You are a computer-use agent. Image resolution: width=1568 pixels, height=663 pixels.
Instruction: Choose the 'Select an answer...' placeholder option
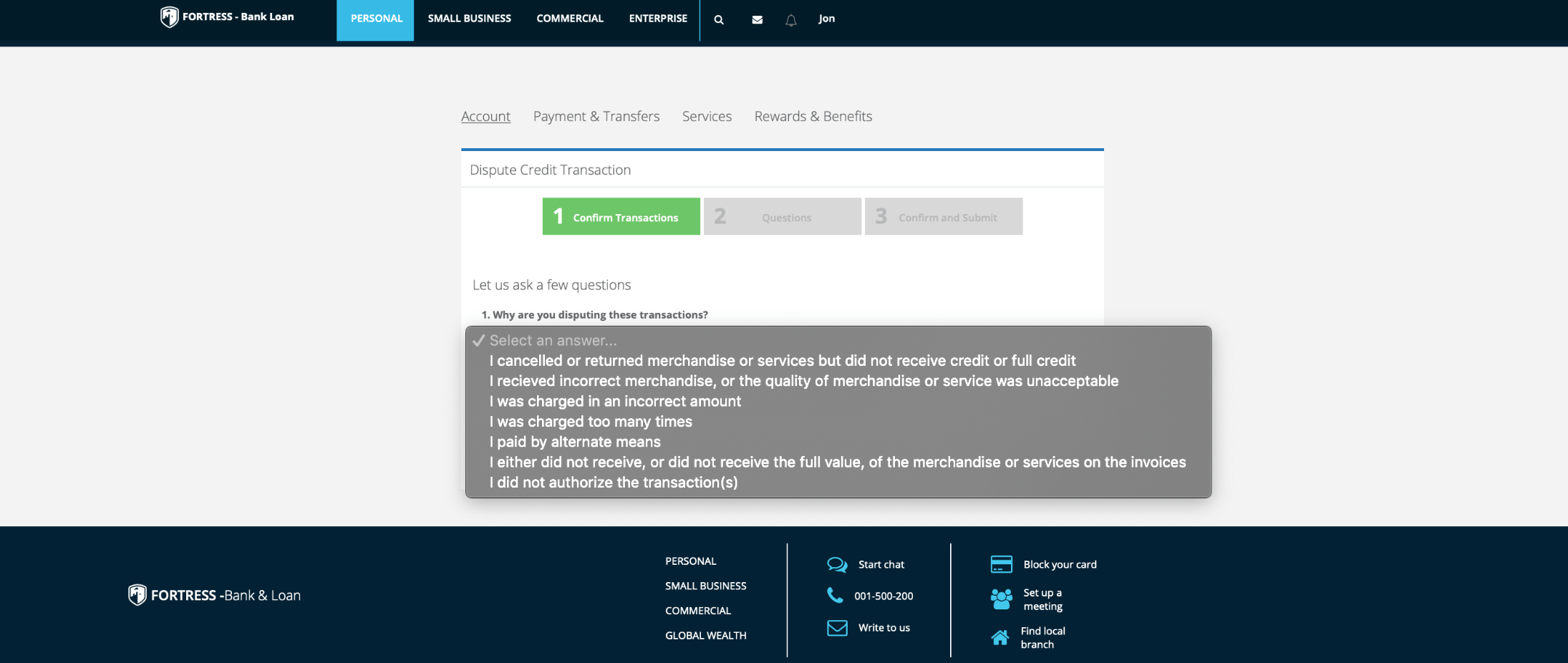838,341
